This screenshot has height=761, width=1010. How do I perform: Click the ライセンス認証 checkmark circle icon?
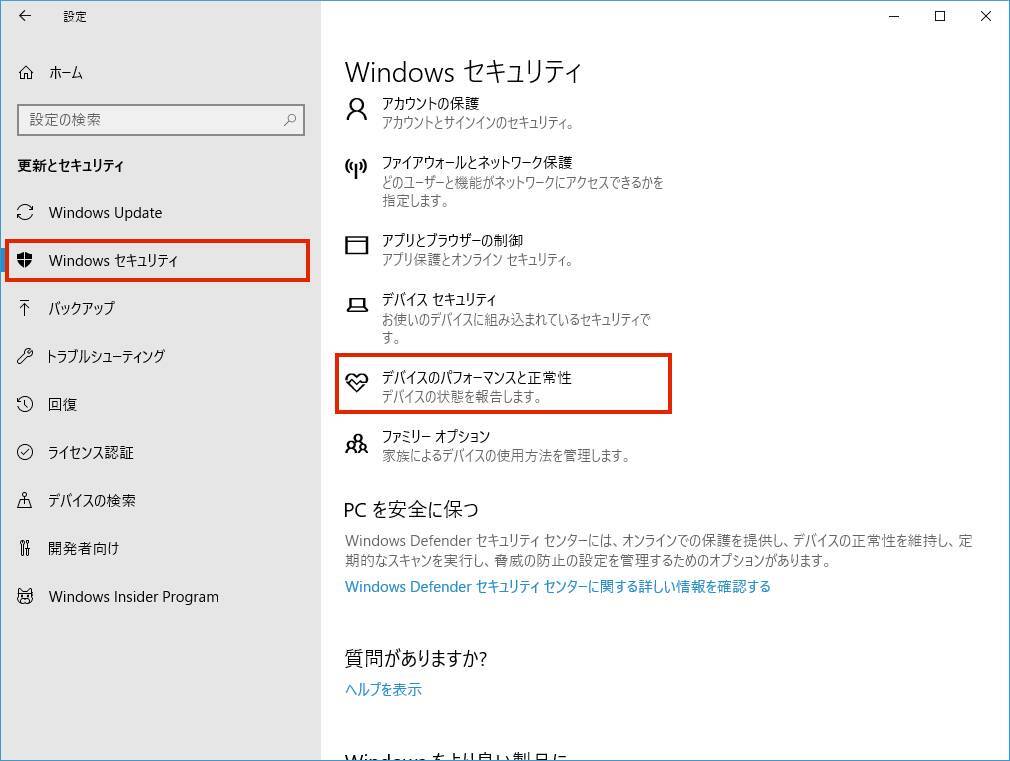25,452
